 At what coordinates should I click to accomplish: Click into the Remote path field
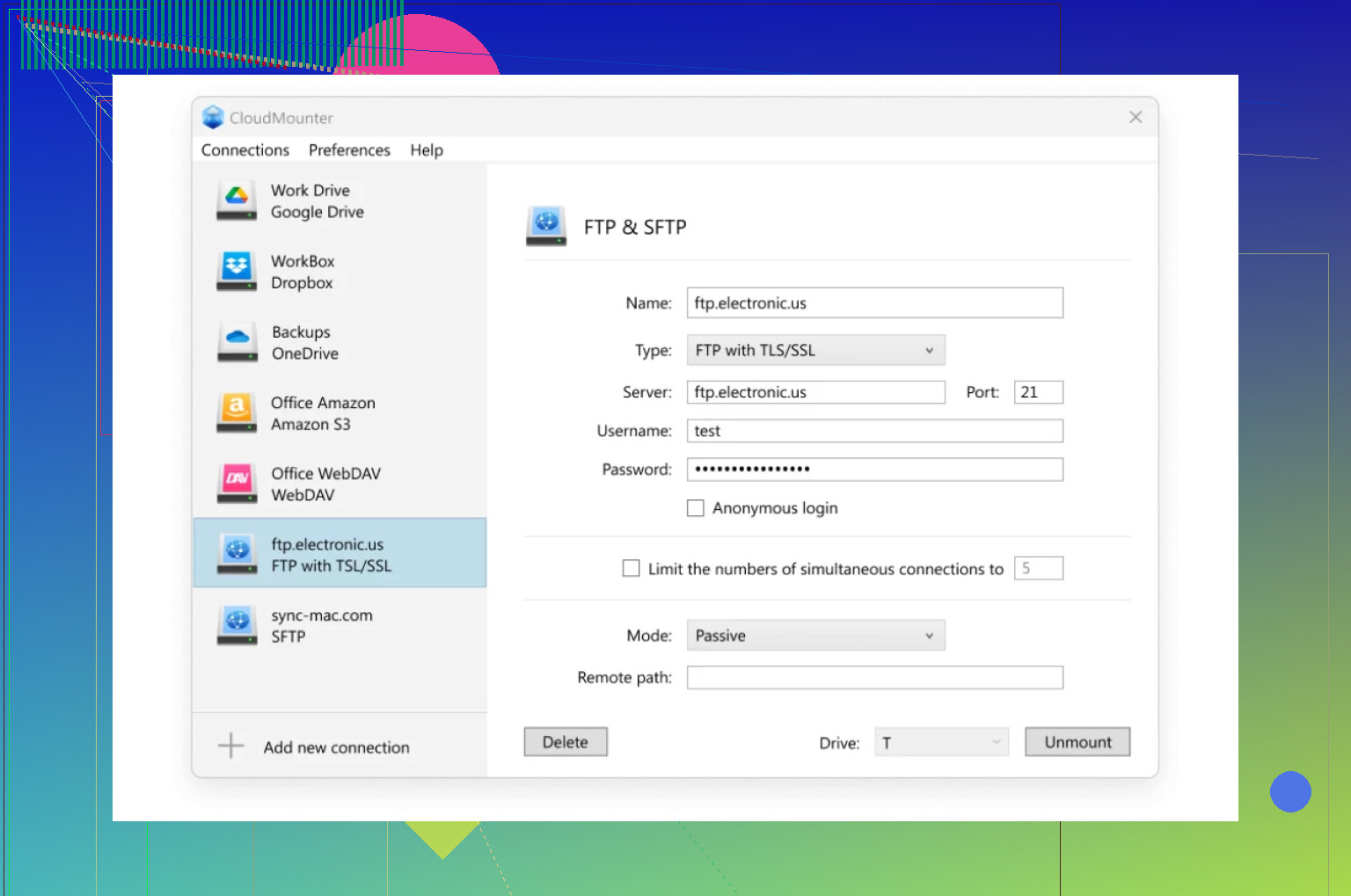[x=874, y=678]
